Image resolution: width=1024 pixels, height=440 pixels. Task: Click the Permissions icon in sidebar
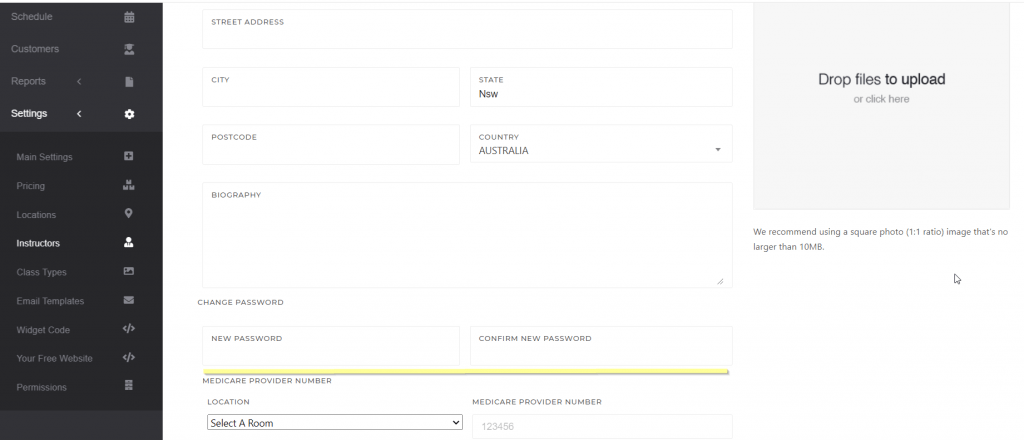[128, 386]
